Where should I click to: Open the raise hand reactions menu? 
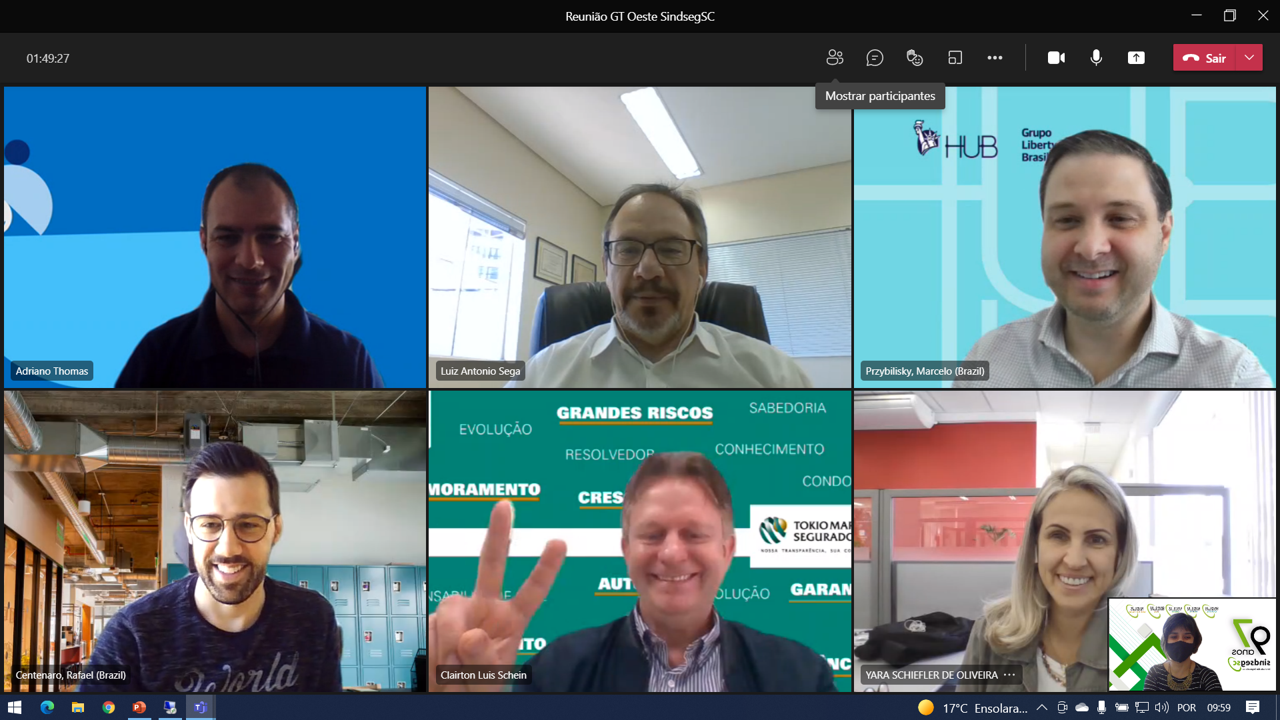pyautogui.click(x=914, y=58)
